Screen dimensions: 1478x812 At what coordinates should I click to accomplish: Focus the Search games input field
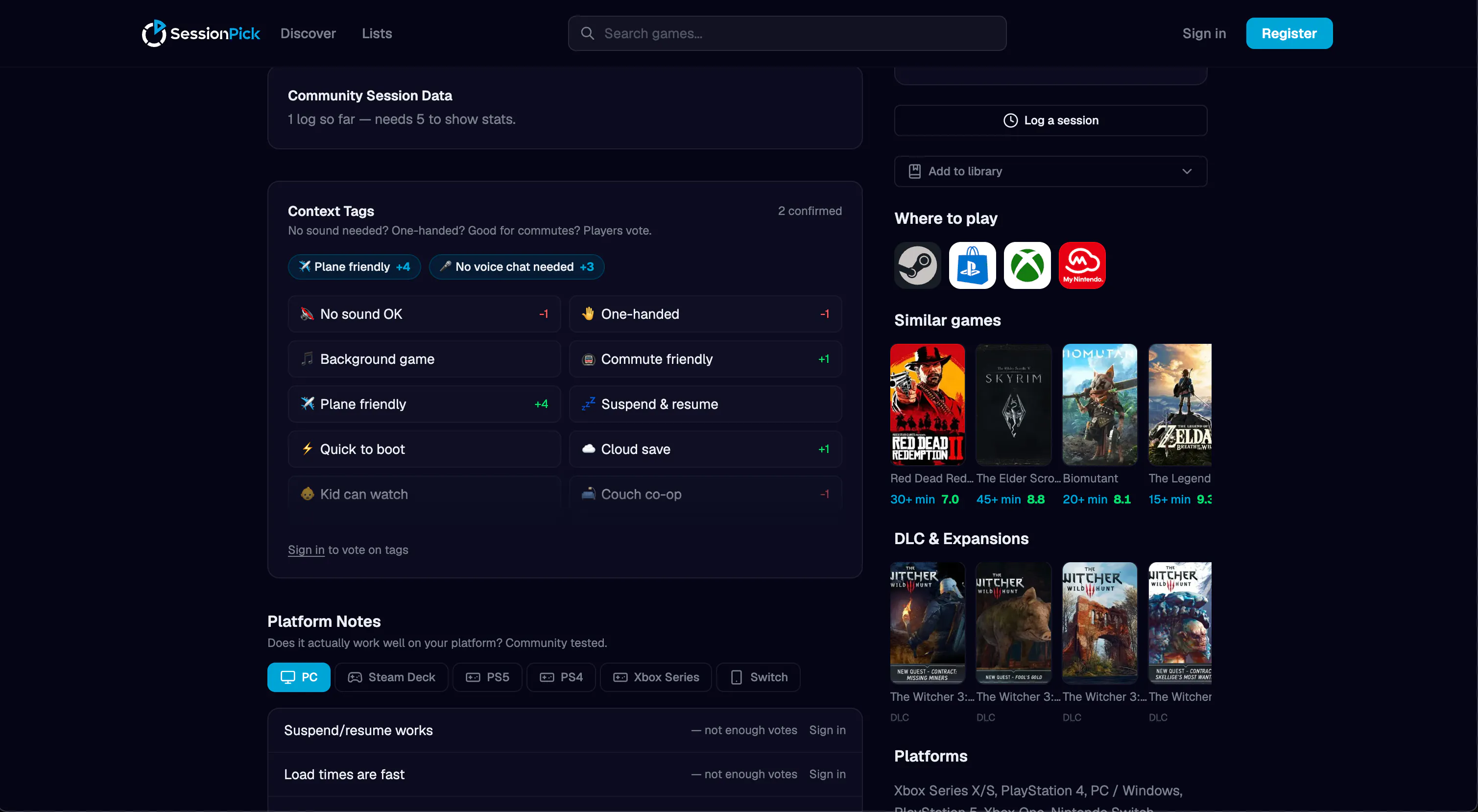tap(787, 33)
